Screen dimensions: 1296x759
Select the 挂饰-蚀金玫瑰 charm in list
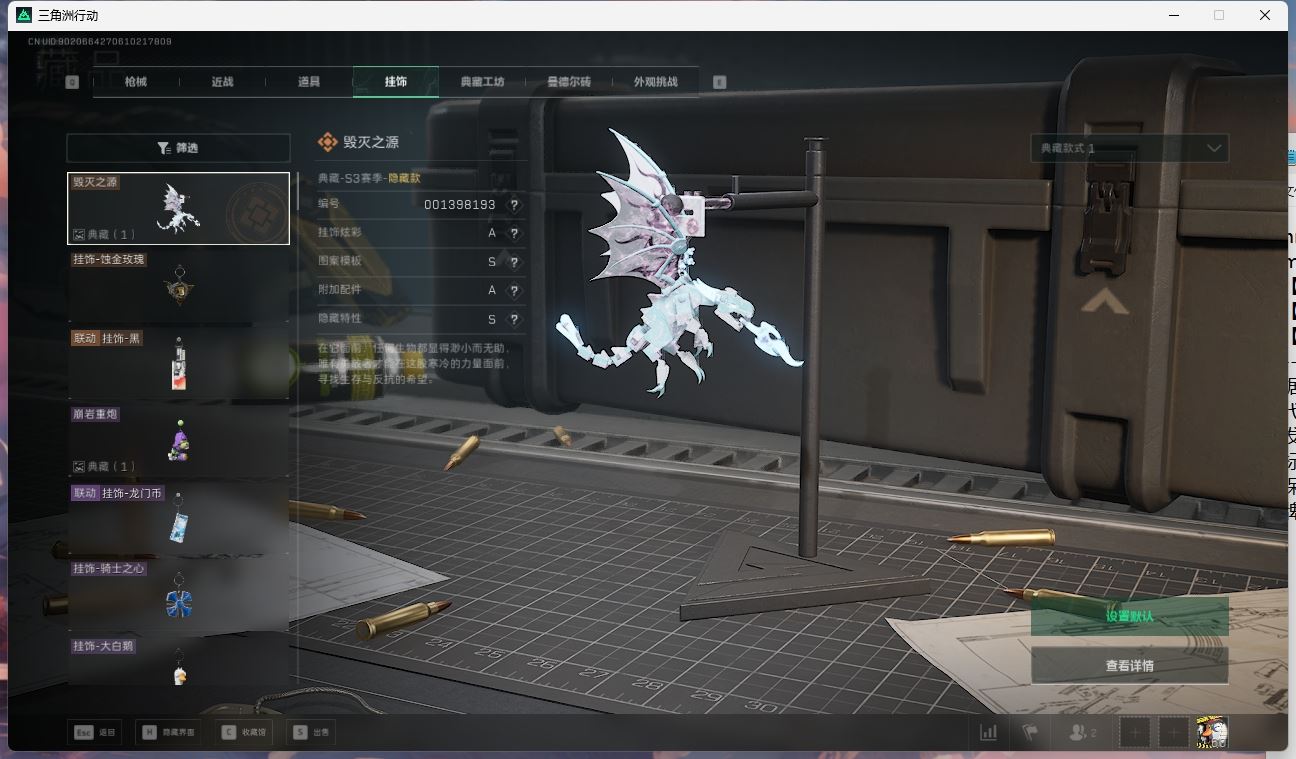click(x=178, y=286)
